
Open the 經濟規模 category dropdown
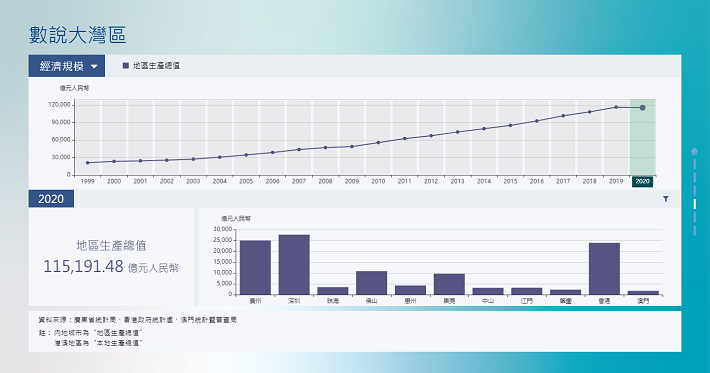67,66
